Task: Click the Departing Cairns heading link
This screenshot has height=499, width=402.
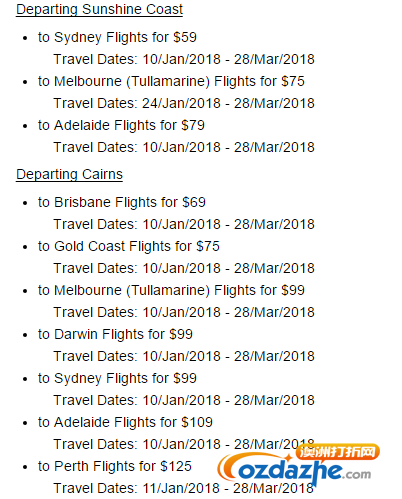Action: pos(69,174)
